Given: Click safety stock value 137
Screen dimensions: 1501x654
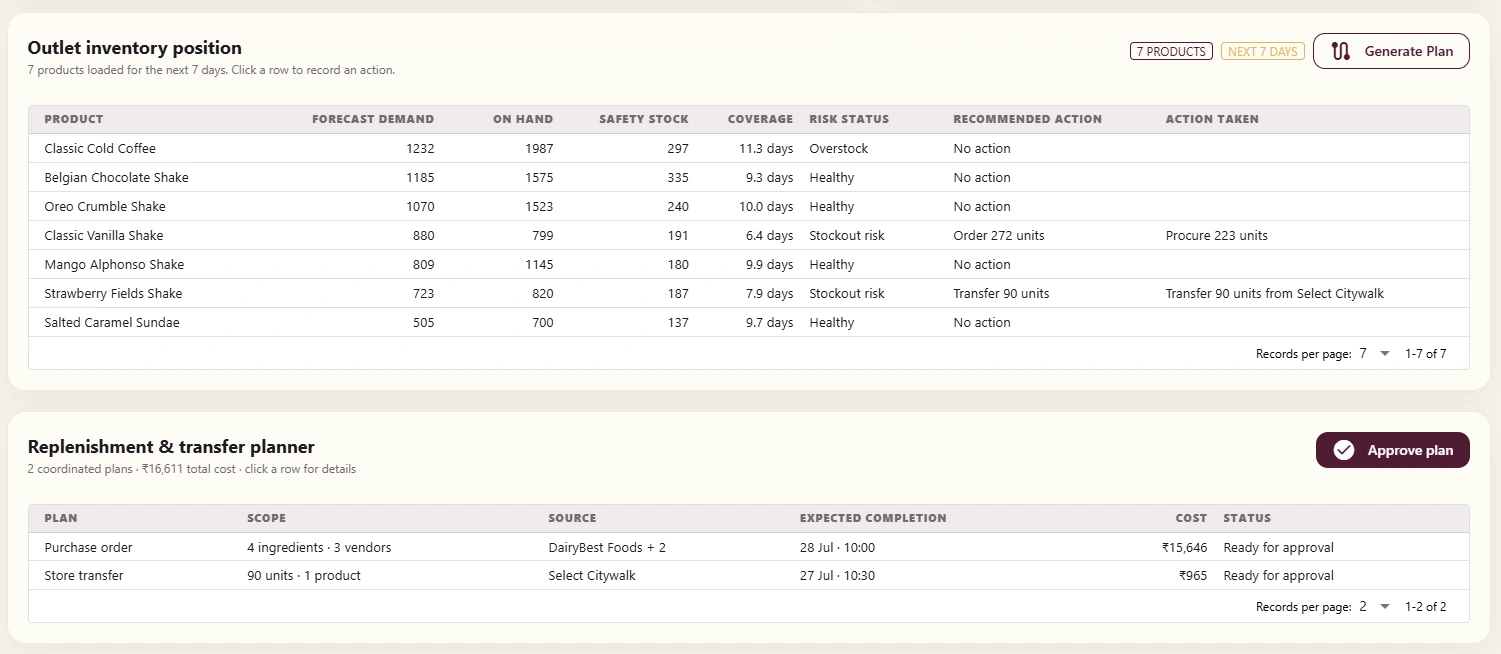Looking at the screenshot, I should (678, 322).
